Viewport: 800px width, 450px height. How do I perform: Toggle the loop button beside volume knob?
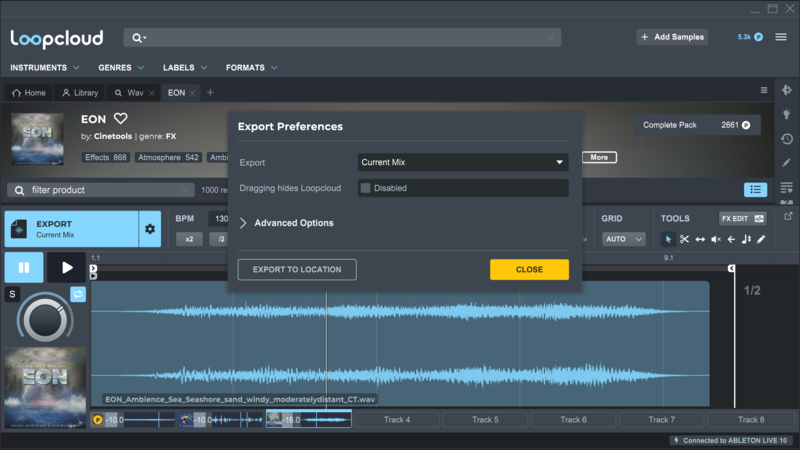[x=78, y=294]
